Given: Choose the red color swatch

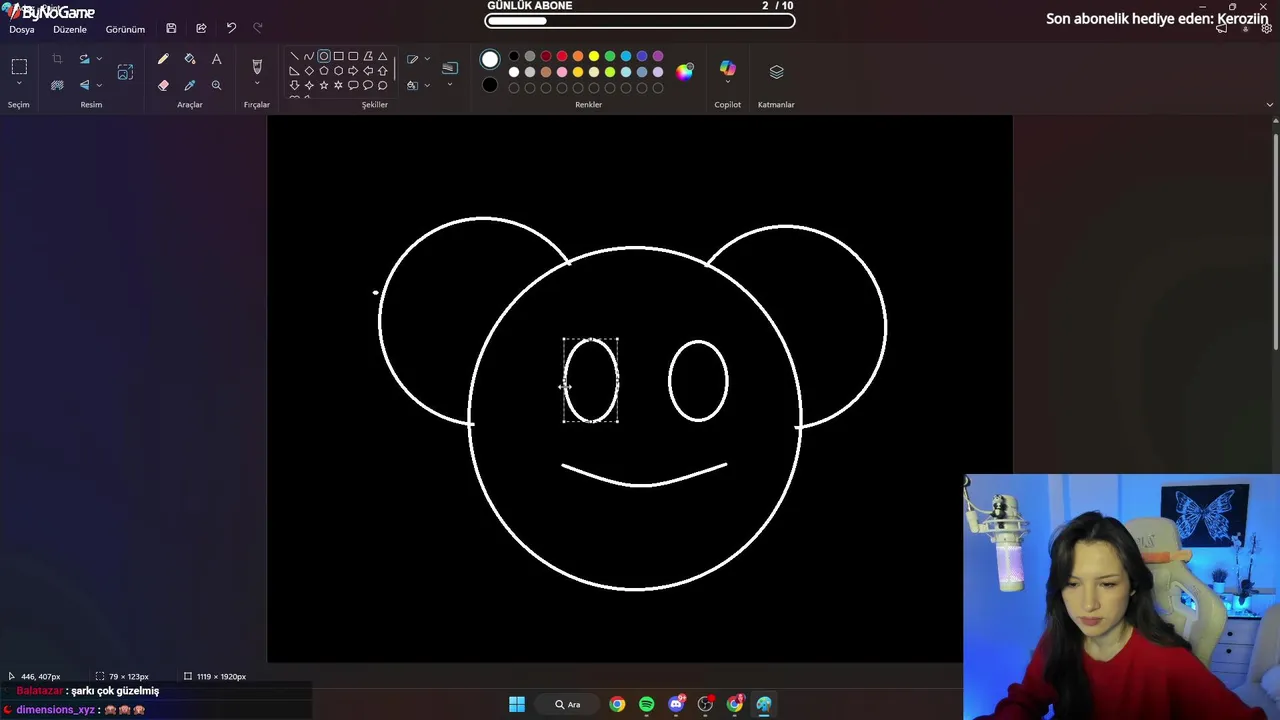Looking at the screenshot, I should (562, 56).
